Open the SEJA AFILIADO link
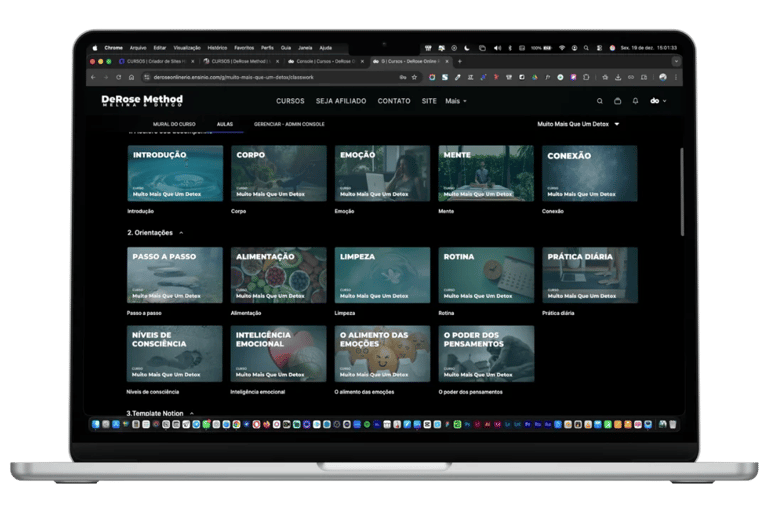The width and height of the screenshot is (768, 512). click(x=341, y=101)
